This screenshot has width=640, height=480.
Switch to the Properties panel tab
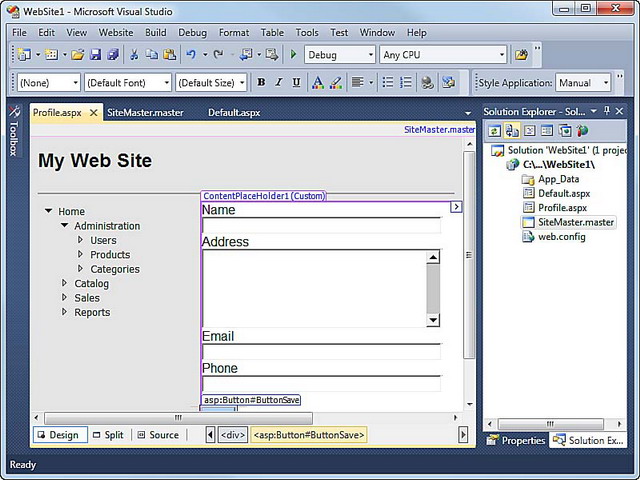click(516, 440)
